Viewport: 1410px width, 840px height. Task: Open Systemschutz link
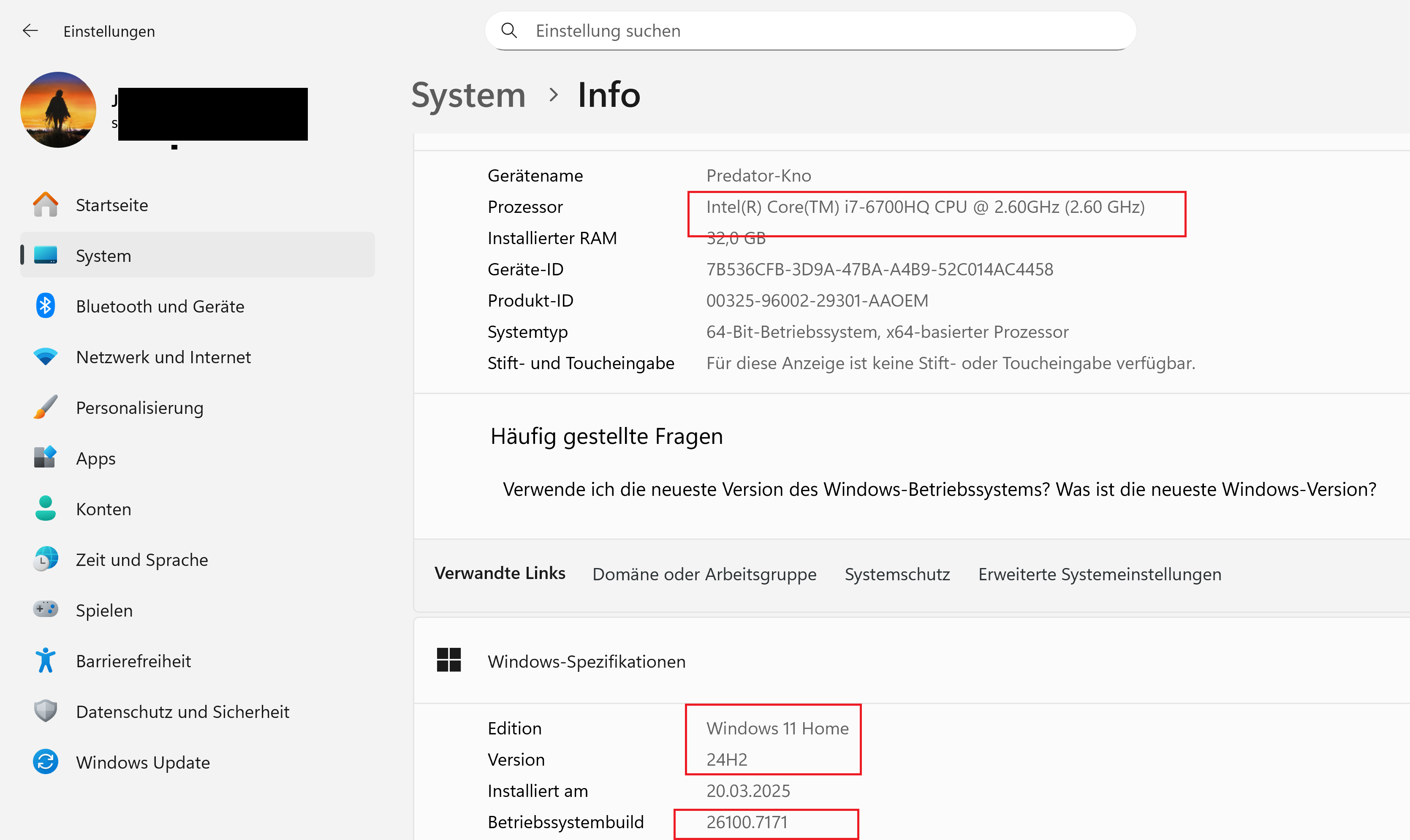(897, 574)
